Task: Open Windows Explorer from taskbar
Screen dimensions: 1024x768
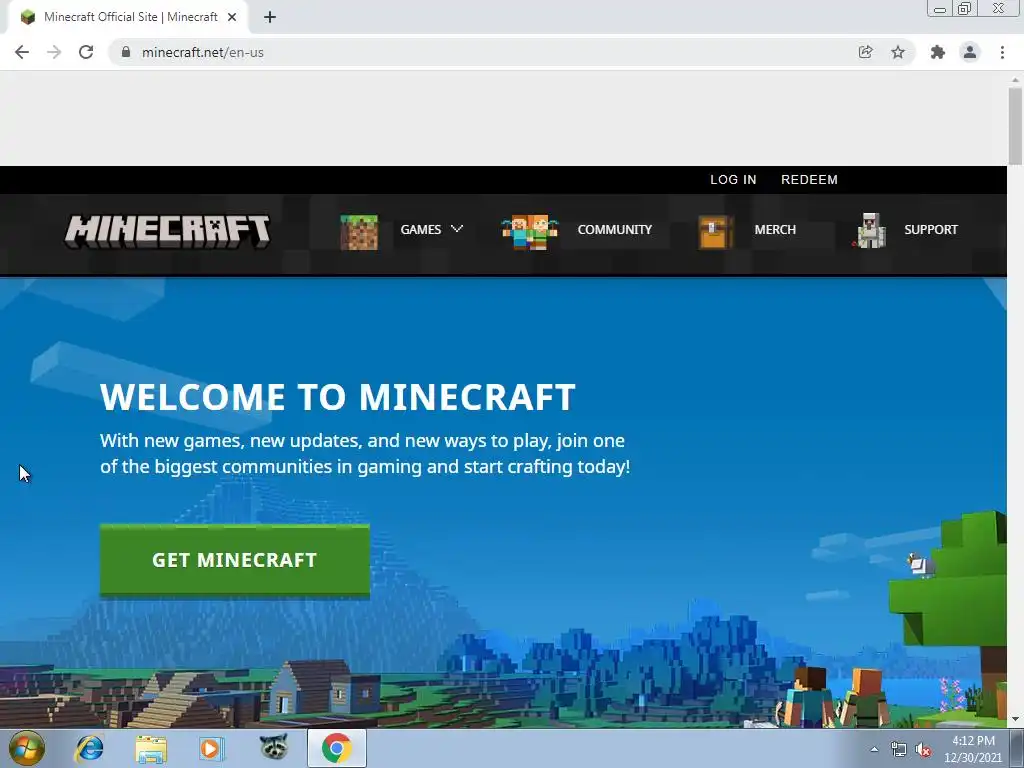Action: coord(151,748)
